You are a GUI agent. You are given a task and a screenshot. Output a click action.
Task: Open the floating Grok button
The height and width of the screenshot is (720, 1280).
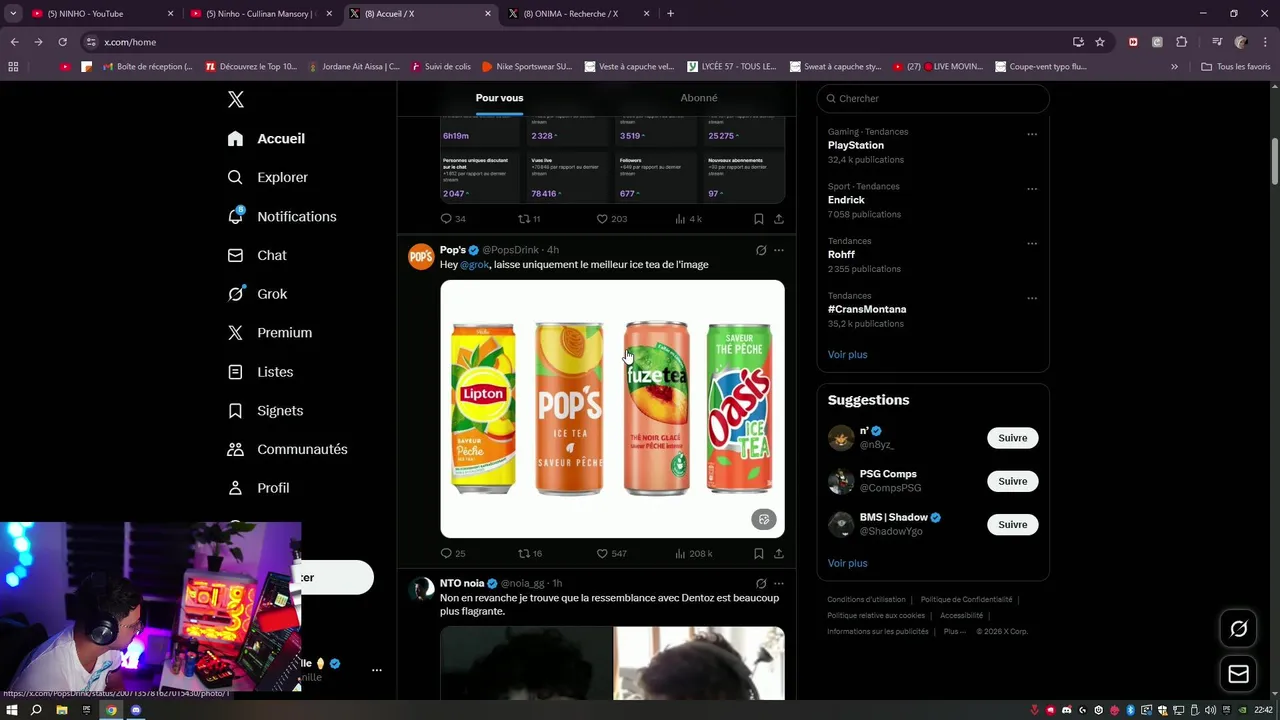(1239, 629)
